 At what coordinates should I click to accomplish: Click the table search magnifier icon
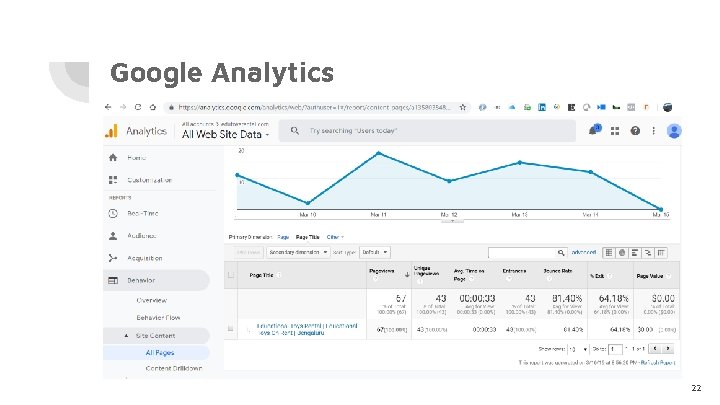[x=561, y=253]
